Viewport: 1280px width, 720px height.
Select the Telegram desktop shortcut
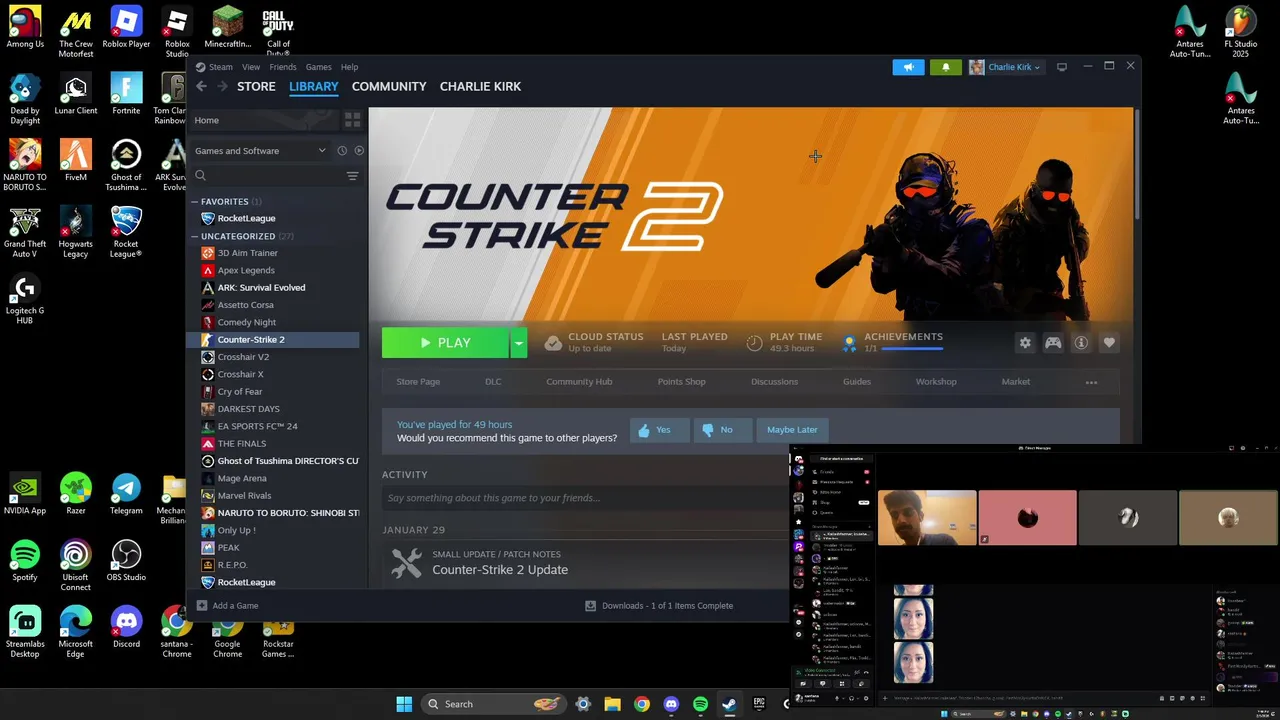point(126,494)
